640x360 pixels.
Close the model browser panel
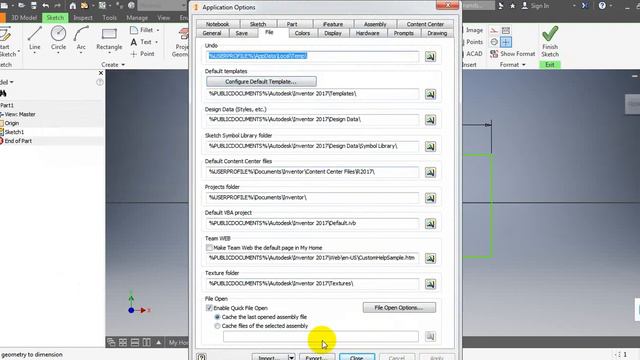tap(101, 73)
